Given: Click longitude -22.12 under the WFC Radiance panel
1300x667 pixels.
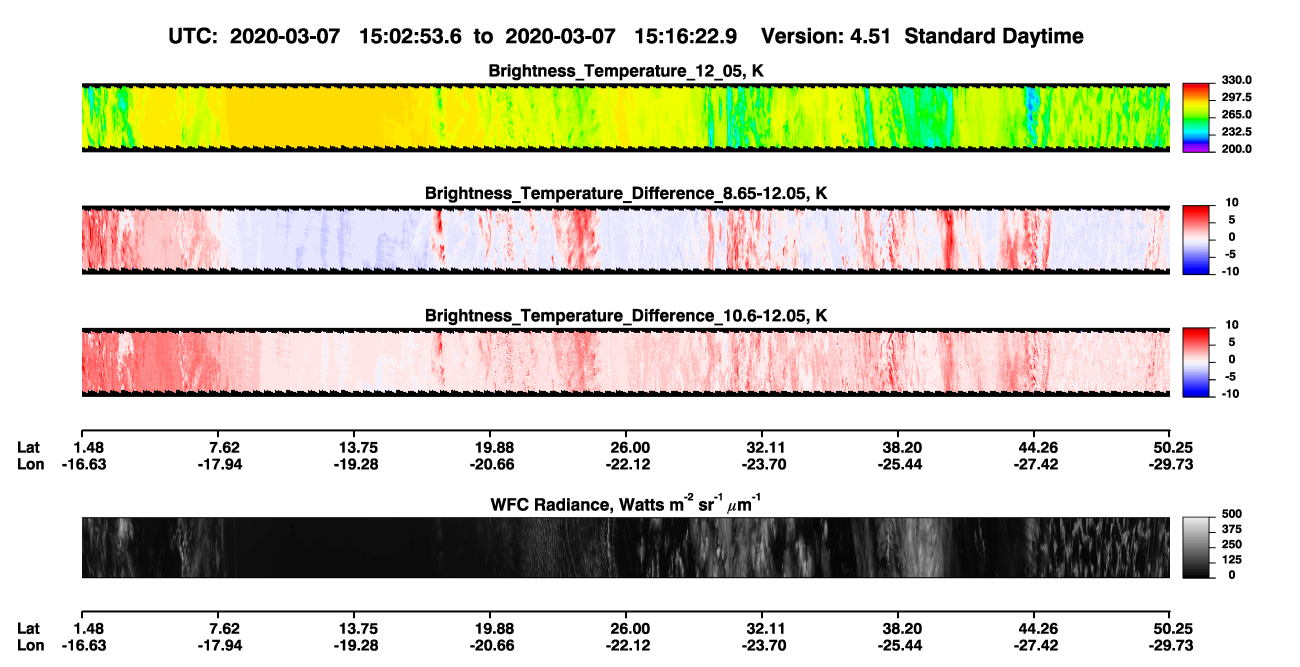Looking at the screenshot, I should (x=625, y=645).
